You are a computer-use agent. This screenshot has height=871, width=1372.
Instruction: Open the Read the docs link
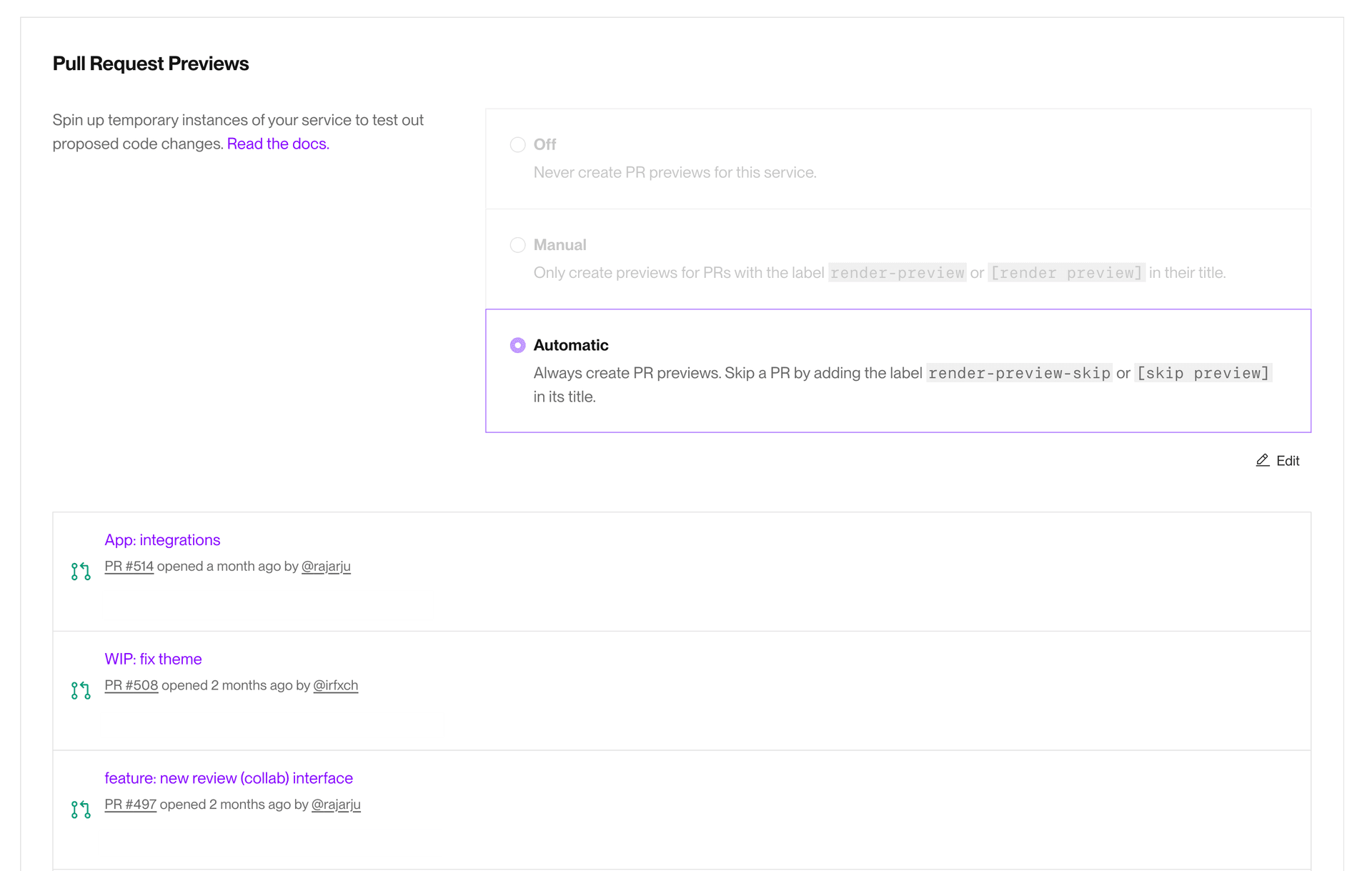point(278,144)
